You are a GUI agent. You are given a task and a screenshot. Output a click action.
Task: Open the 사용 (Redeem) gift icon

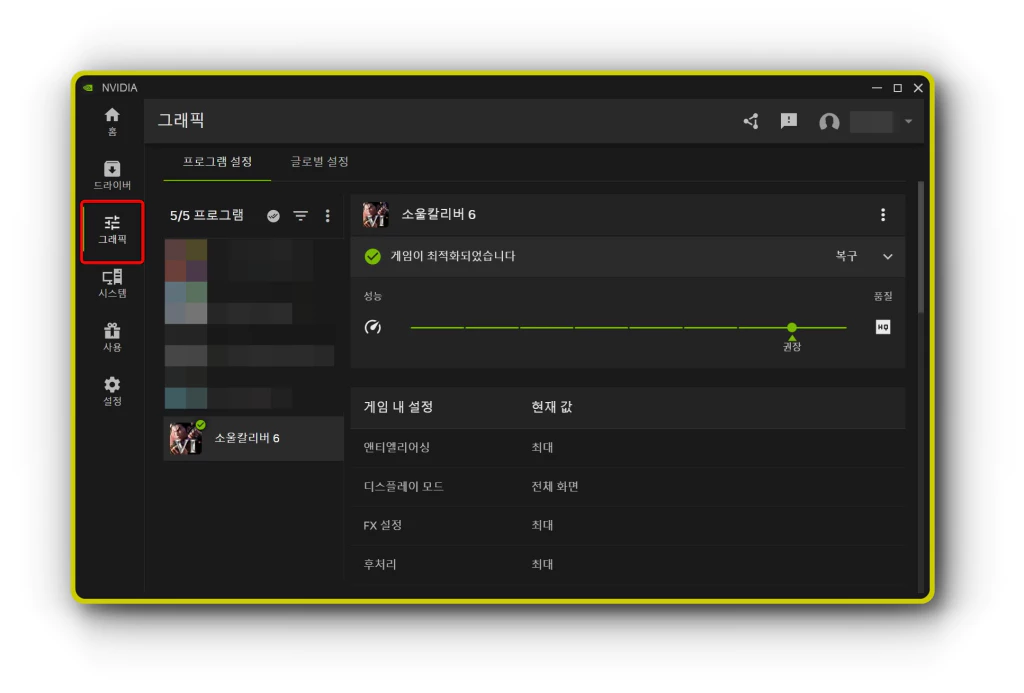pyautogui.click(x=112, y=337)
